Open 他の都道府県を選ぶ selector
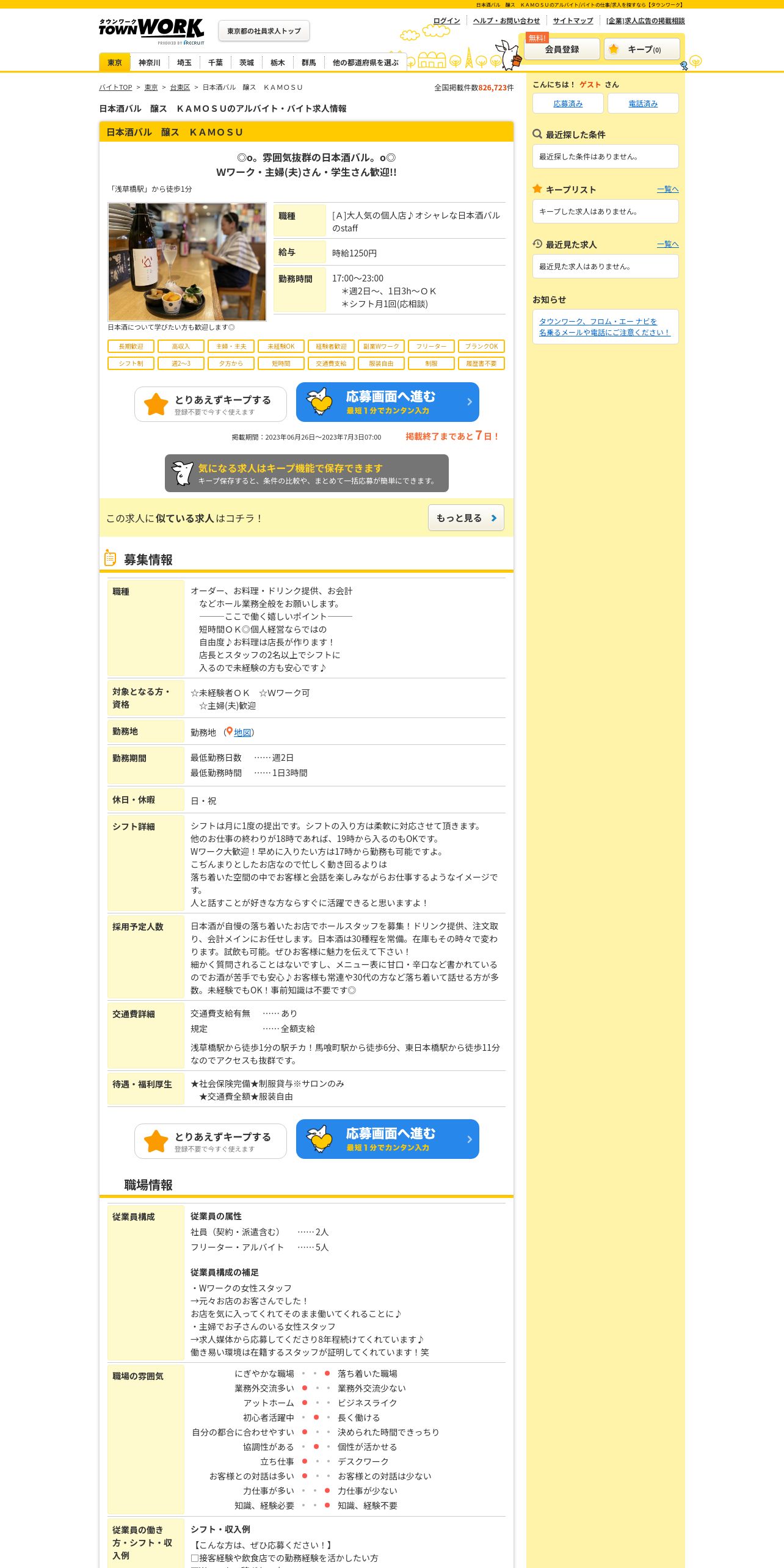The height and width of the screenshot is (1568, 784). click(x=365, y=62)
